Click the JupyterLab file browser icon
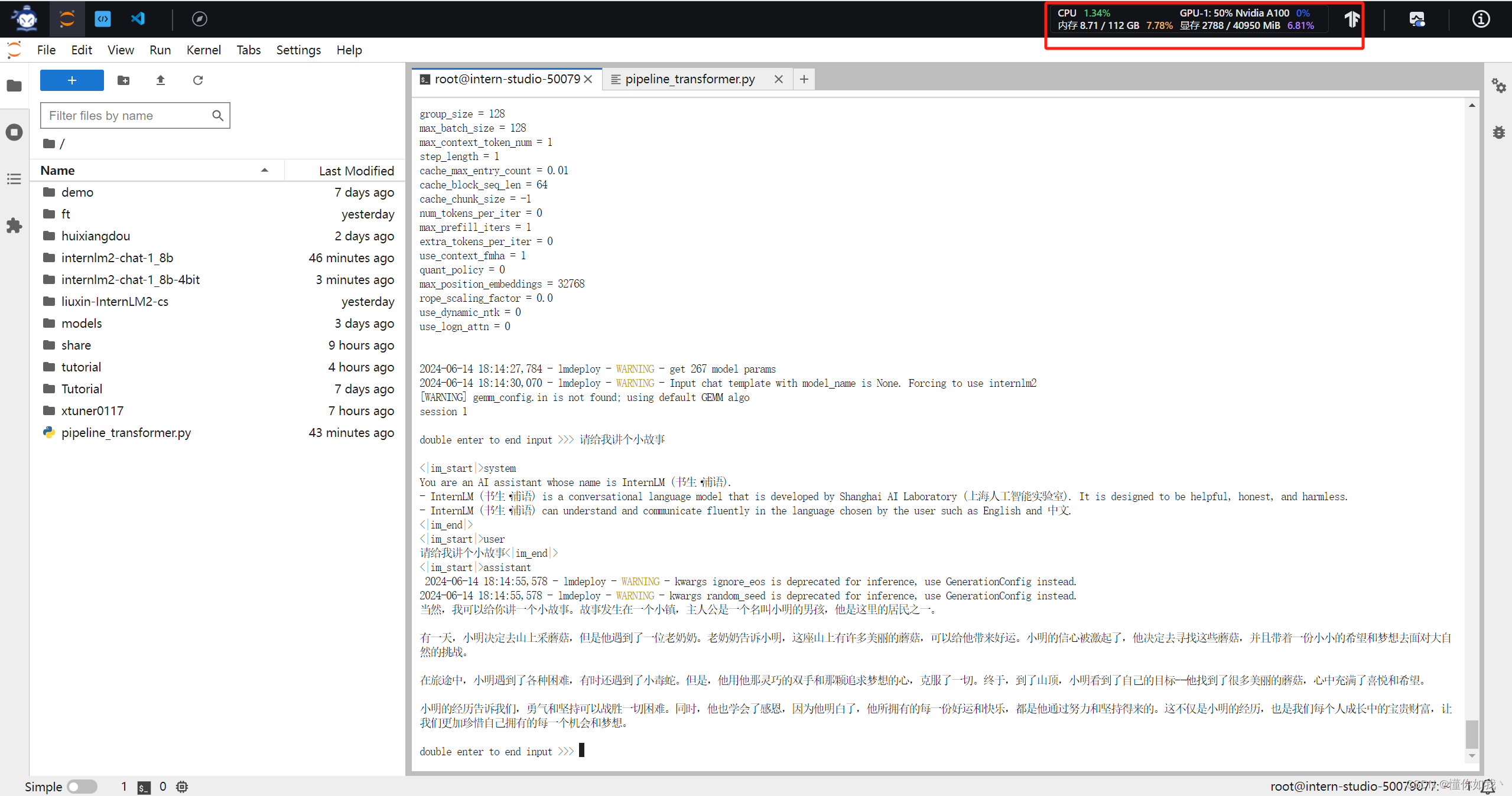 click(15, 86)
